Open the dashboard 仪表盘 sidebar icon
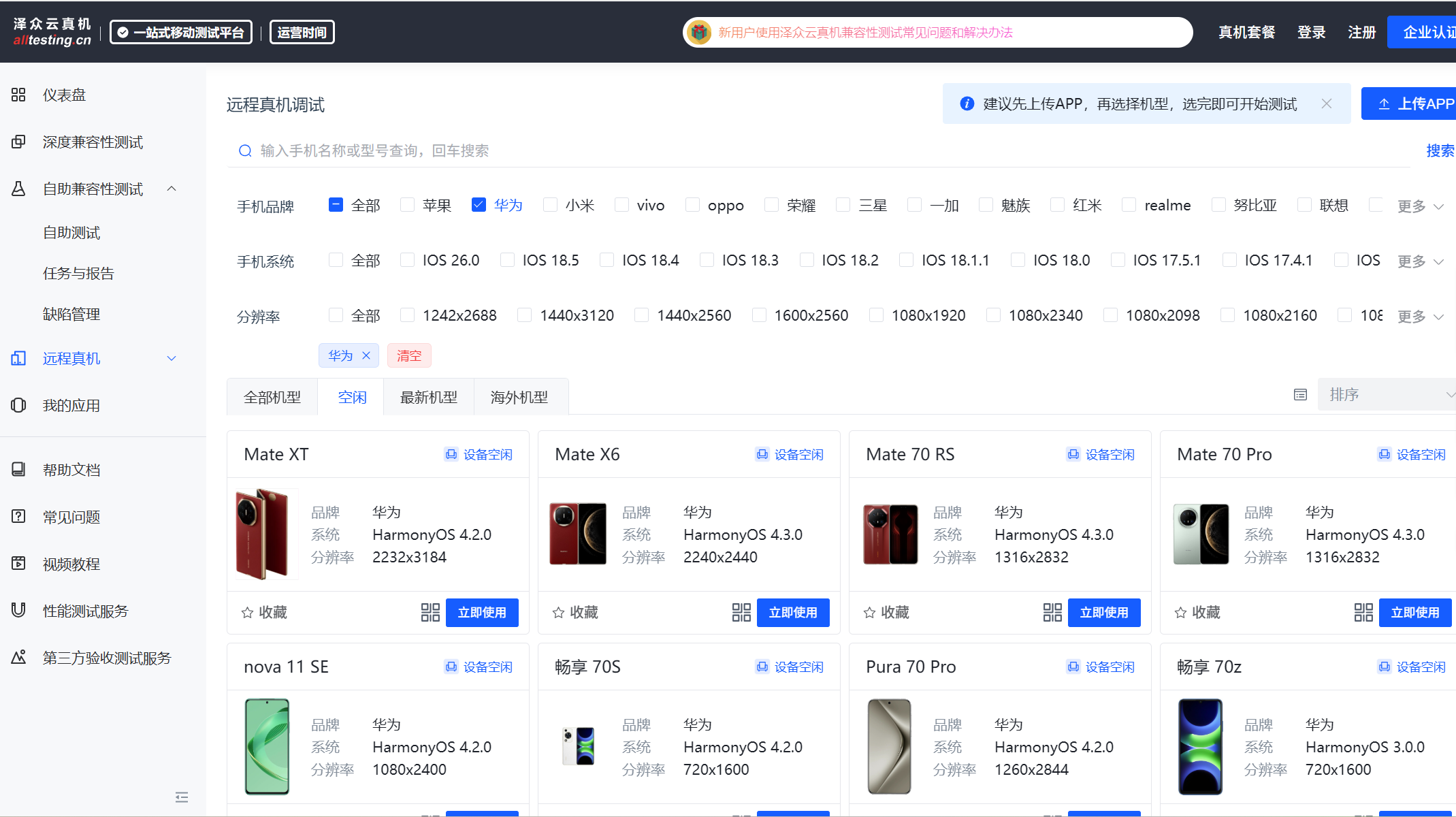 (x=18, y=95)
